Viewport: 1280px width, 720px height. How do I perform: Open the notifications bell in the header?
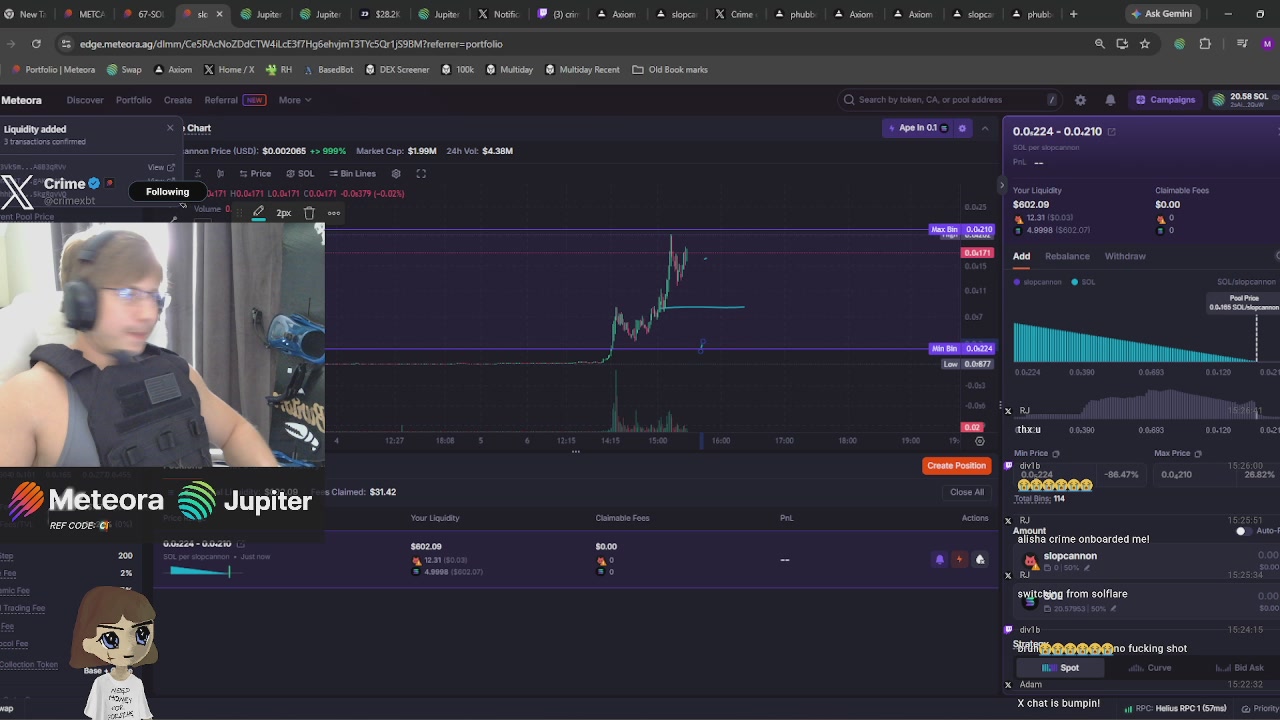point(1110,100)
